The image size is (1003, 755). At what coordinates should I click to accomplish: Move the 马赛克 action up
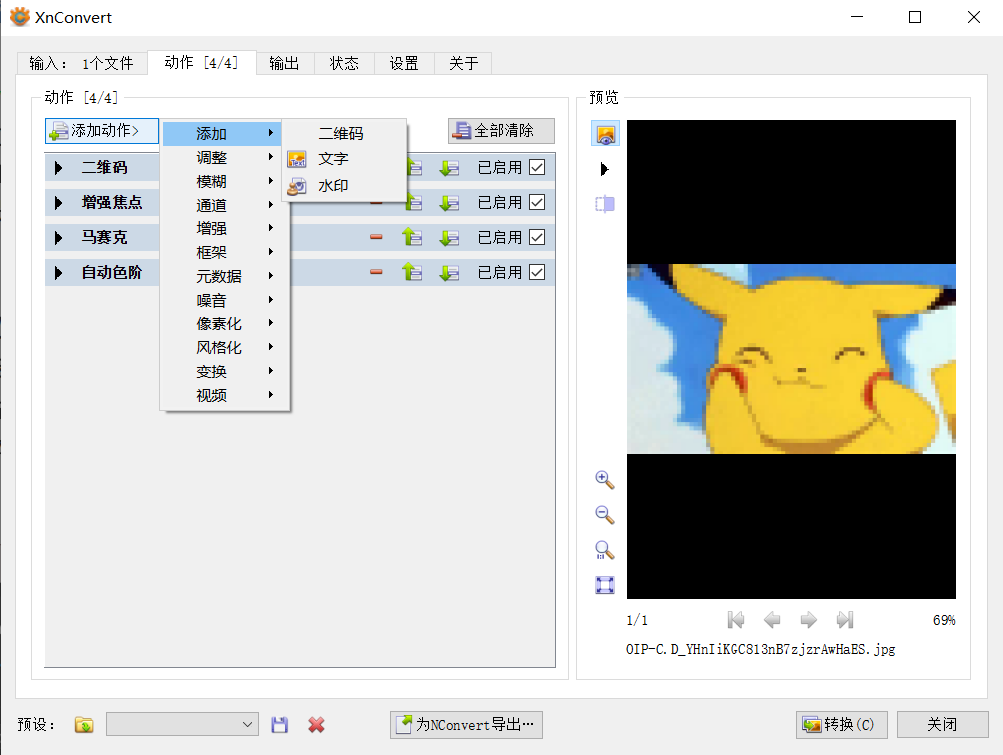click(412, 237)
